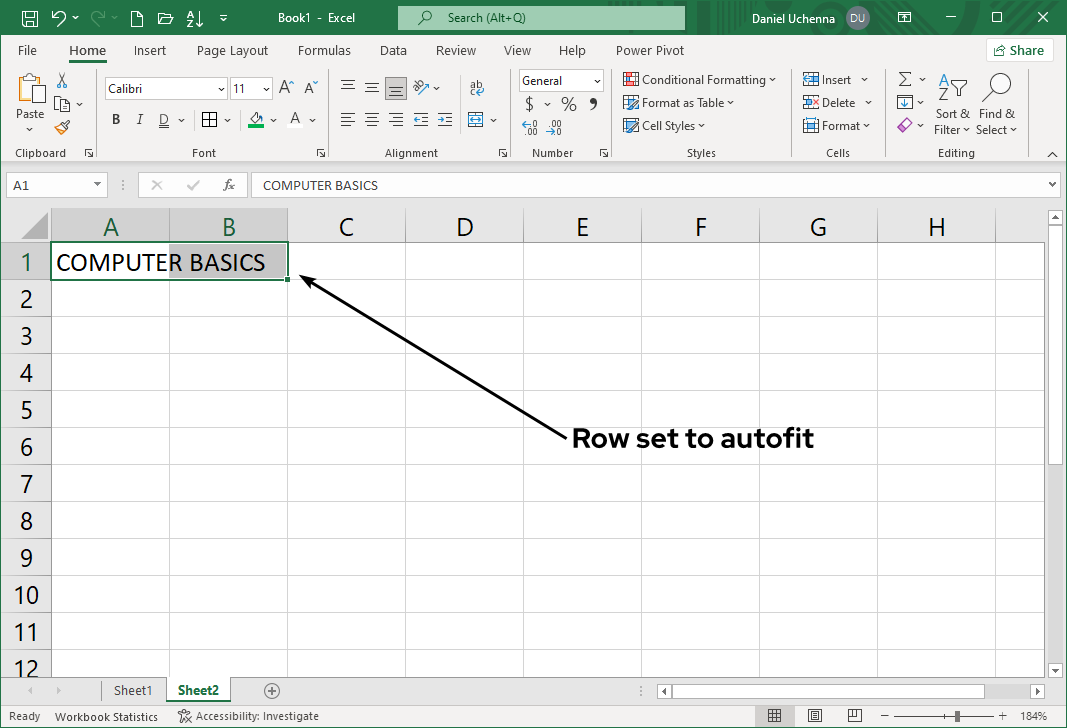This screenshot has height=728, width=1067.
Task: Switch to Sheet1
Action: click(133, 690)
